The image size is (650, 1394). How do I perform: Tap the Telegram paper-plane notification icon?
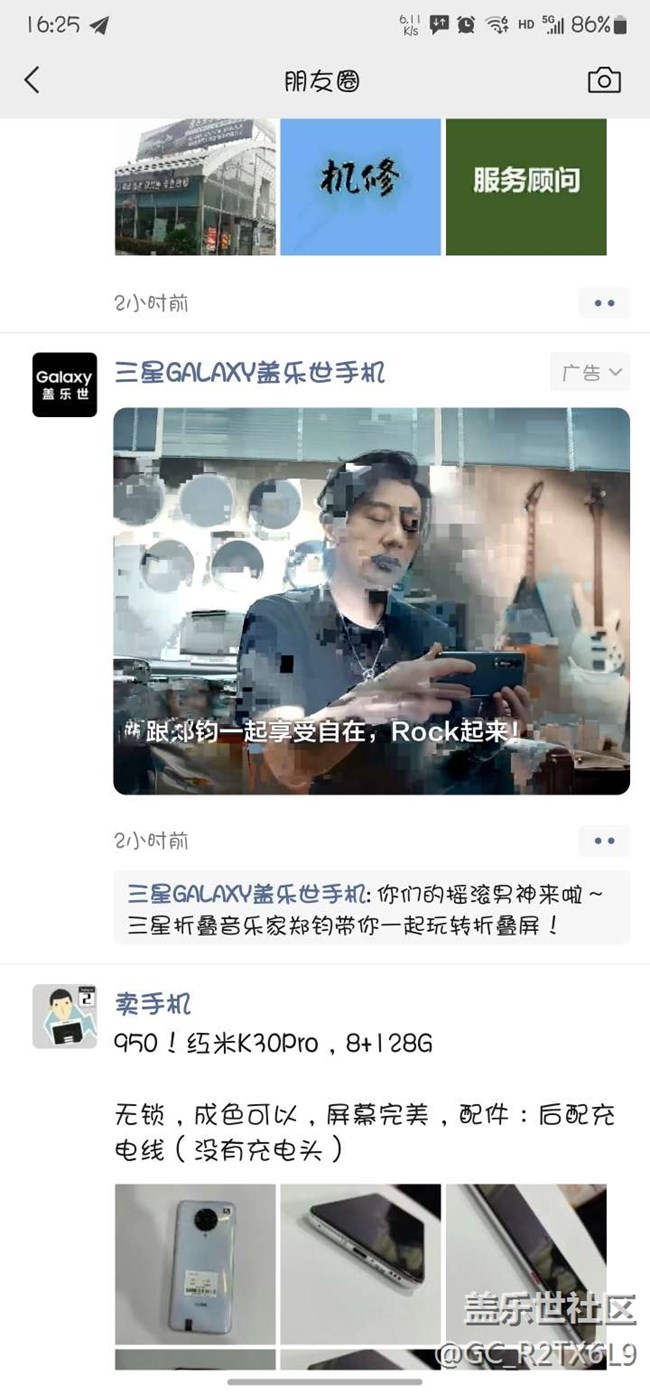click(x=99, y=25)
